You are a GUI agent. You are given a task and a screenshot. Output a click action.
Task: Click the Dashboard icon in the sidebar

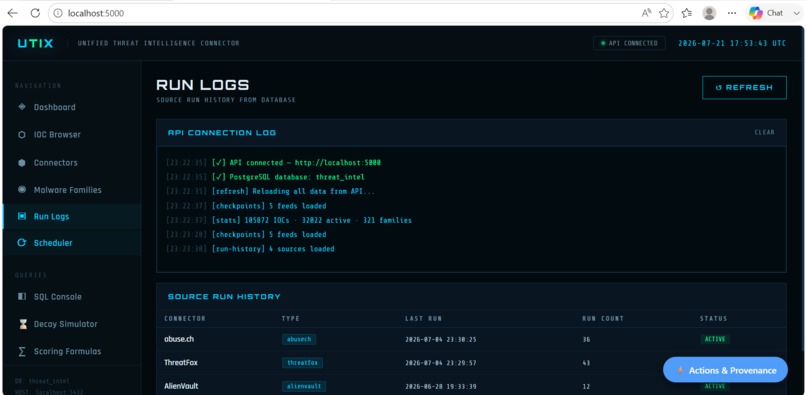click(22, 107)
